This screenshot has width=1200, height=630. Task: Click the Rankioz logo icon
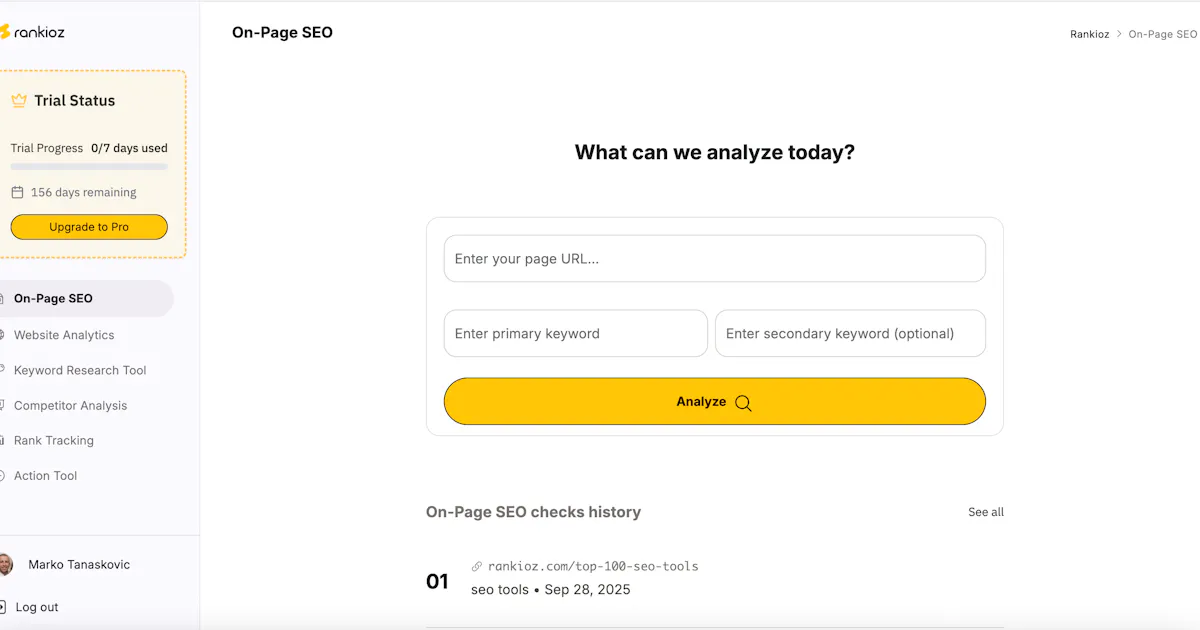[4, 32]
